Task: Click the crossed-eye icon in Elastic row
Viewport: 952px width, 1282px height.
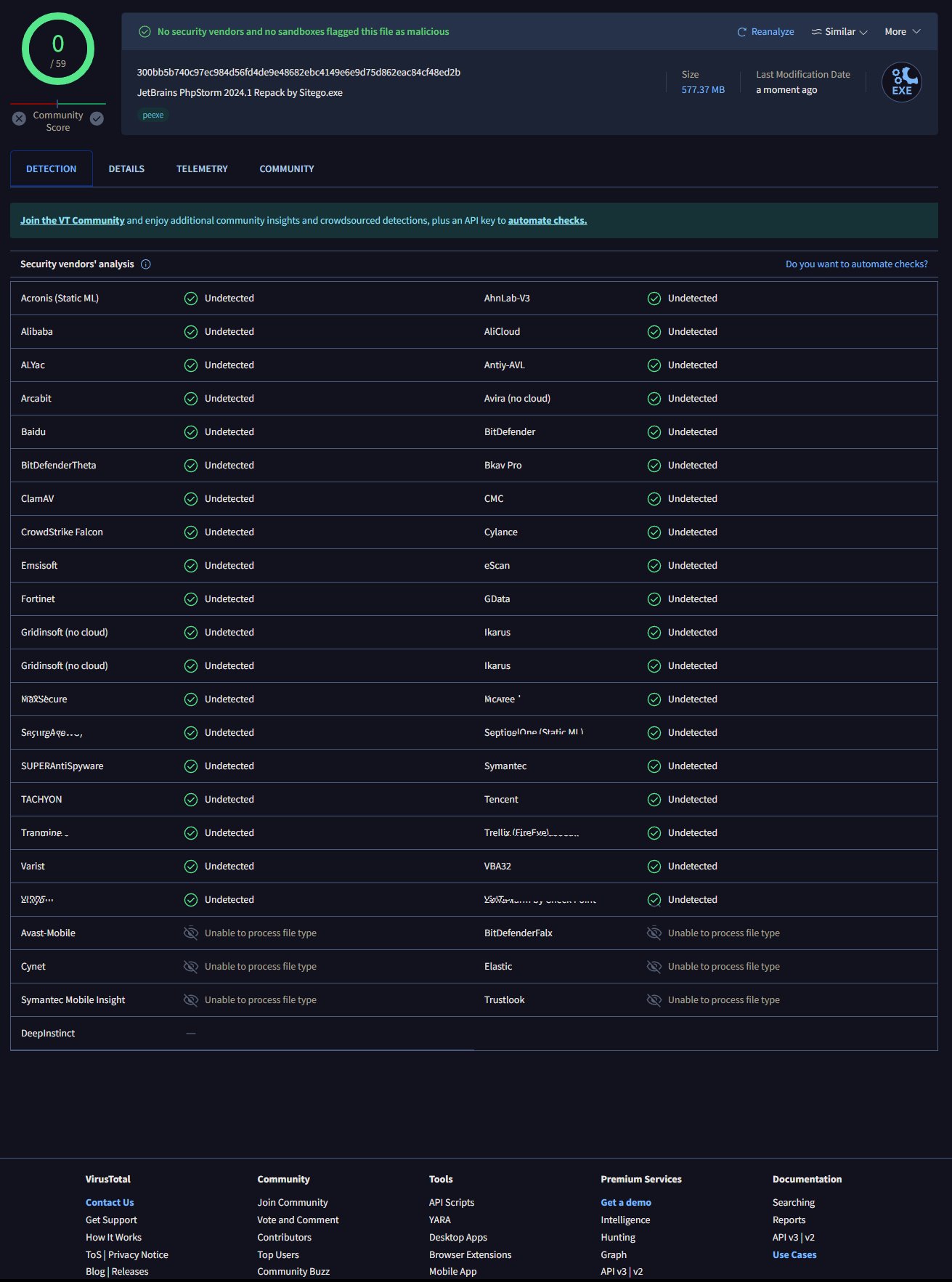Action: pos(654,967)
